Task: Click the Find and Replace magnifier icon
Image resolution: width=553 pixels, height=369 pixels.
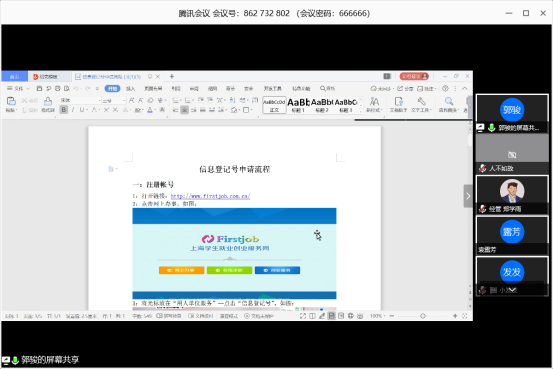Action: tap(449, 102)
